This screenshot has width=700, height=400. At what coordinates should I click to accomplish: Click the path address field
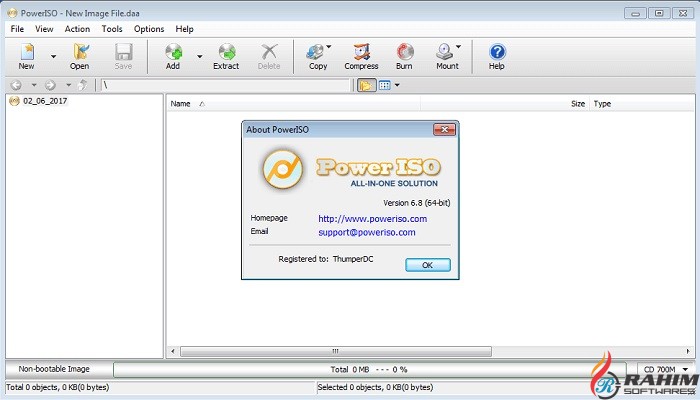(225, 85)
